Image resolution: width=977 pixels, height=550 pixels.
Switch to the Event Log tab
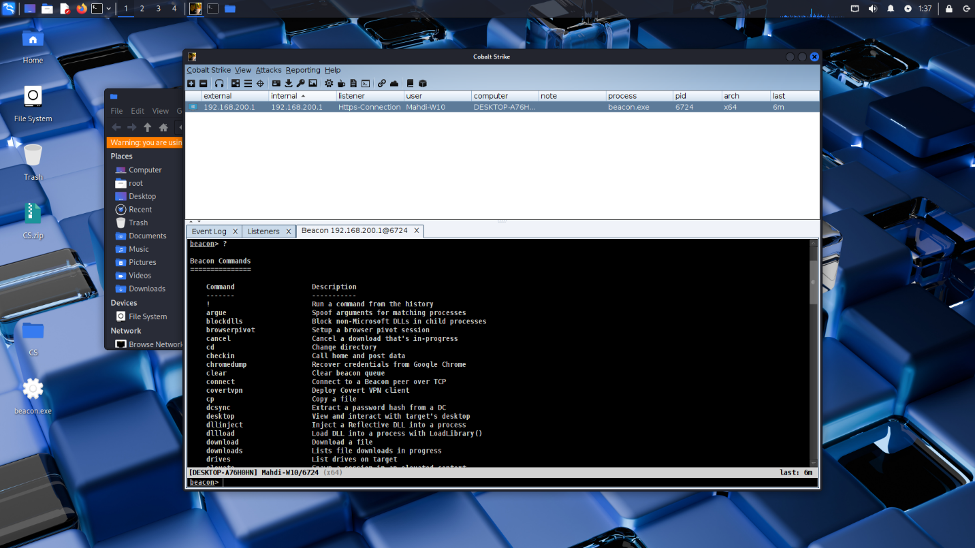pyautogui.click(x=209, y=231)
